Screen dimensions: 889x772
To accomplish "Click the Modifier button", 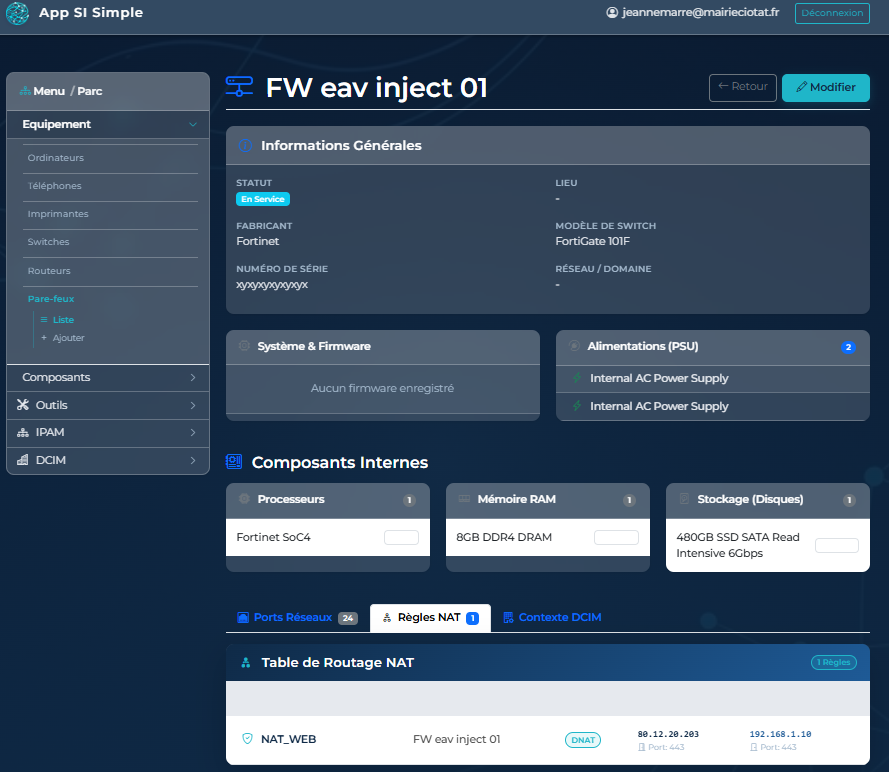I will [x=826, y=87].
